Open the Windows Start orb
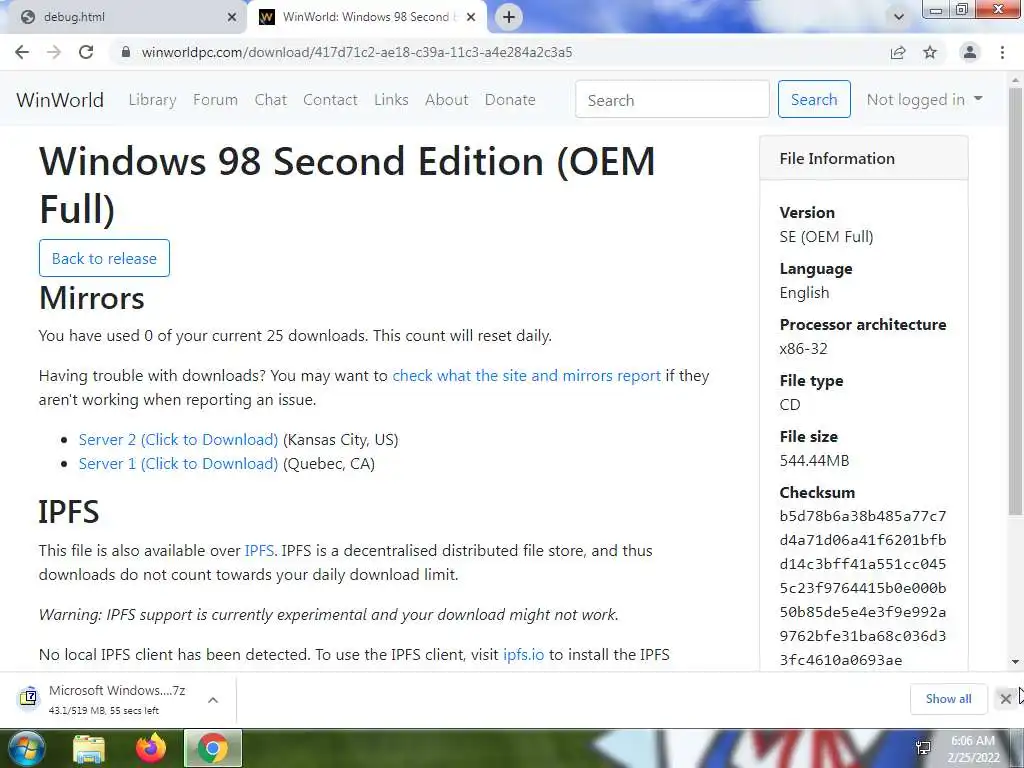This screenshot has height=768, width=1024. pyautogui.click(x=25, y=748)
